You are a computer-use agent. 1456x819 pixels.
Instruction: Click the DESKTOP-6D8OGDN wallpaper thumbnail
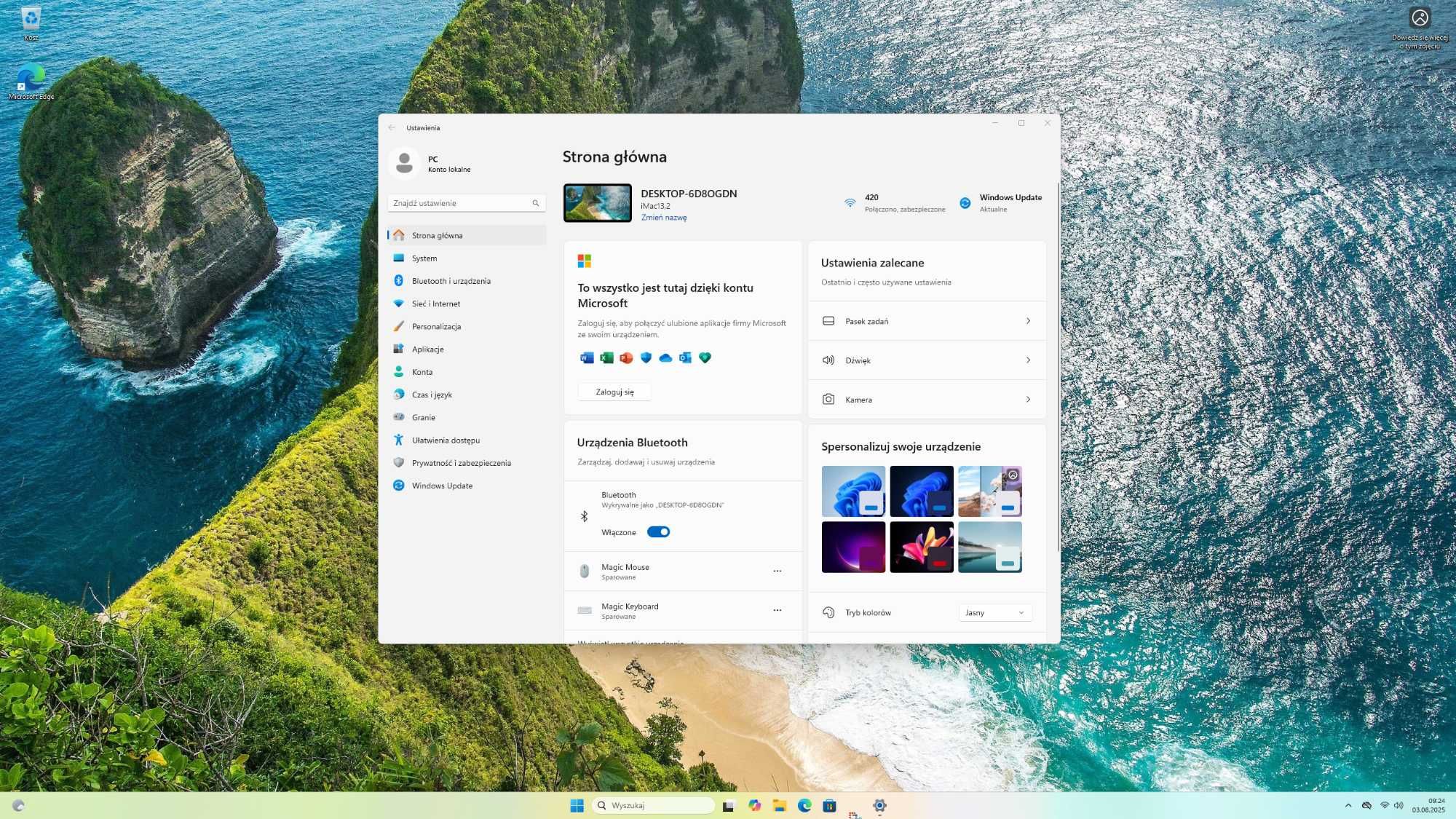click(598, 203)
